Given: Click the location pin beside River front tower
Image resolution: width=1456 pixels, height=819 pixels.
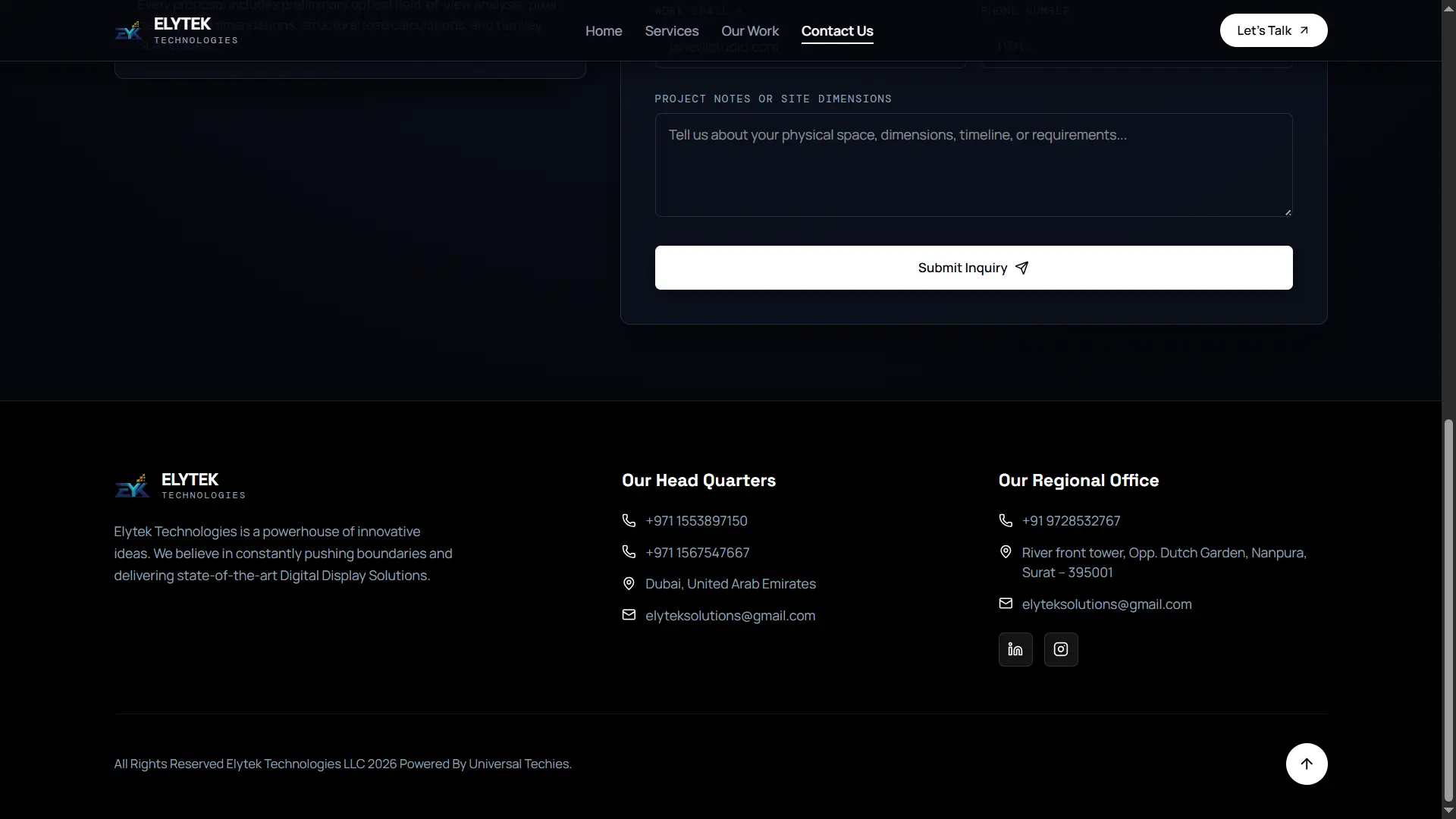Looking at the screenshot, I should click(x=1006, y=552).
